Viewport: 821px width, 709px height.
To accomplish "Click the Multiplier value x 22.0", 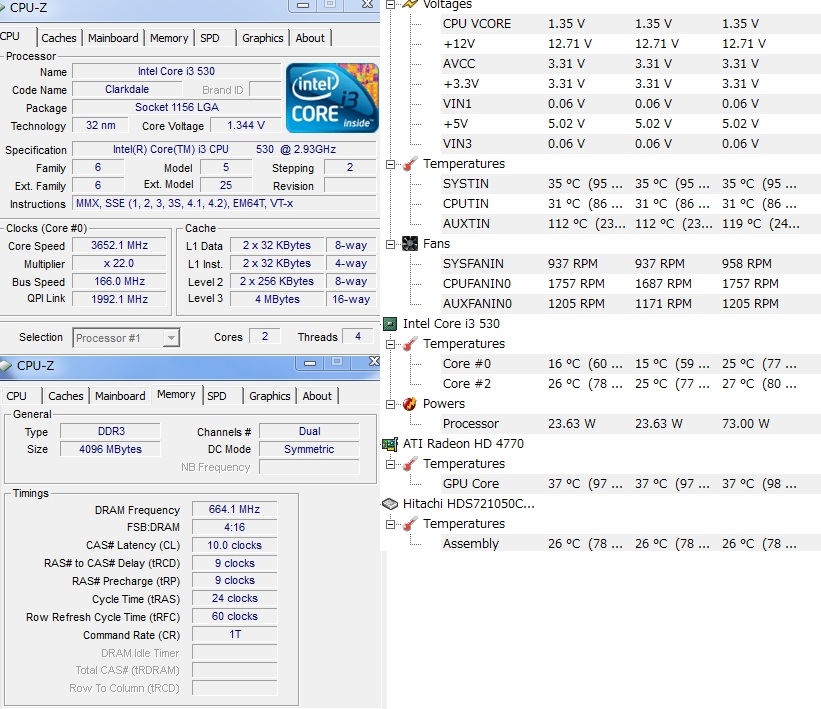I will 119,263.
